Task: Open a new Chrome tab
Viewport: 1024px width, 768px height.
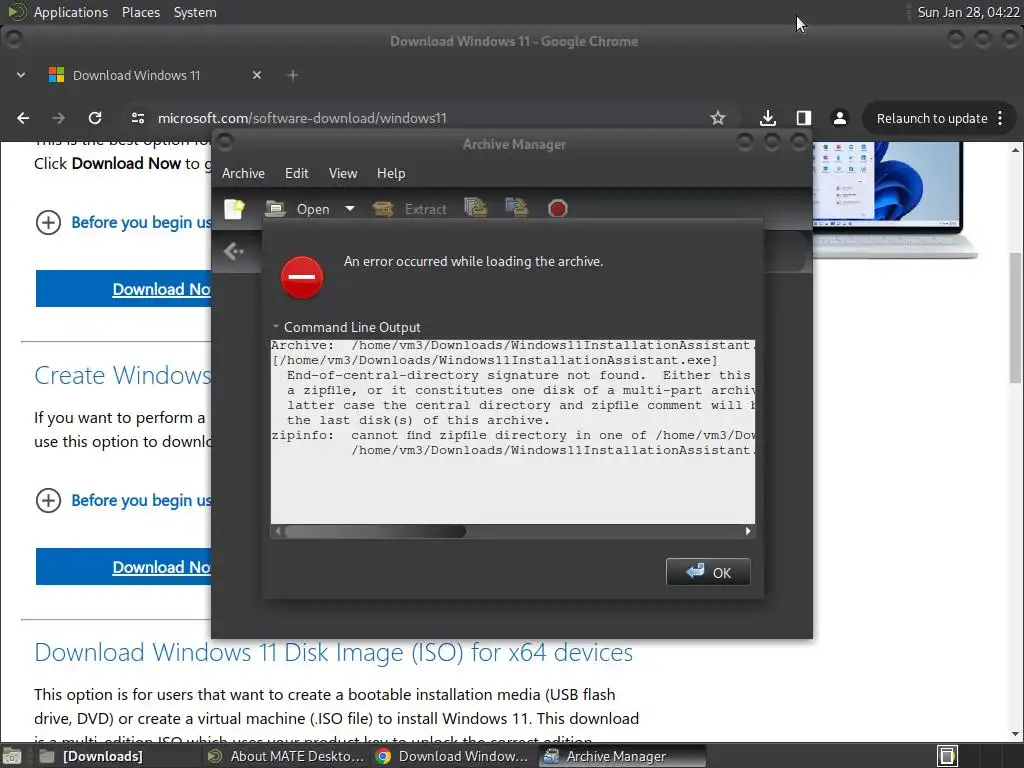Action: (293, 75)
